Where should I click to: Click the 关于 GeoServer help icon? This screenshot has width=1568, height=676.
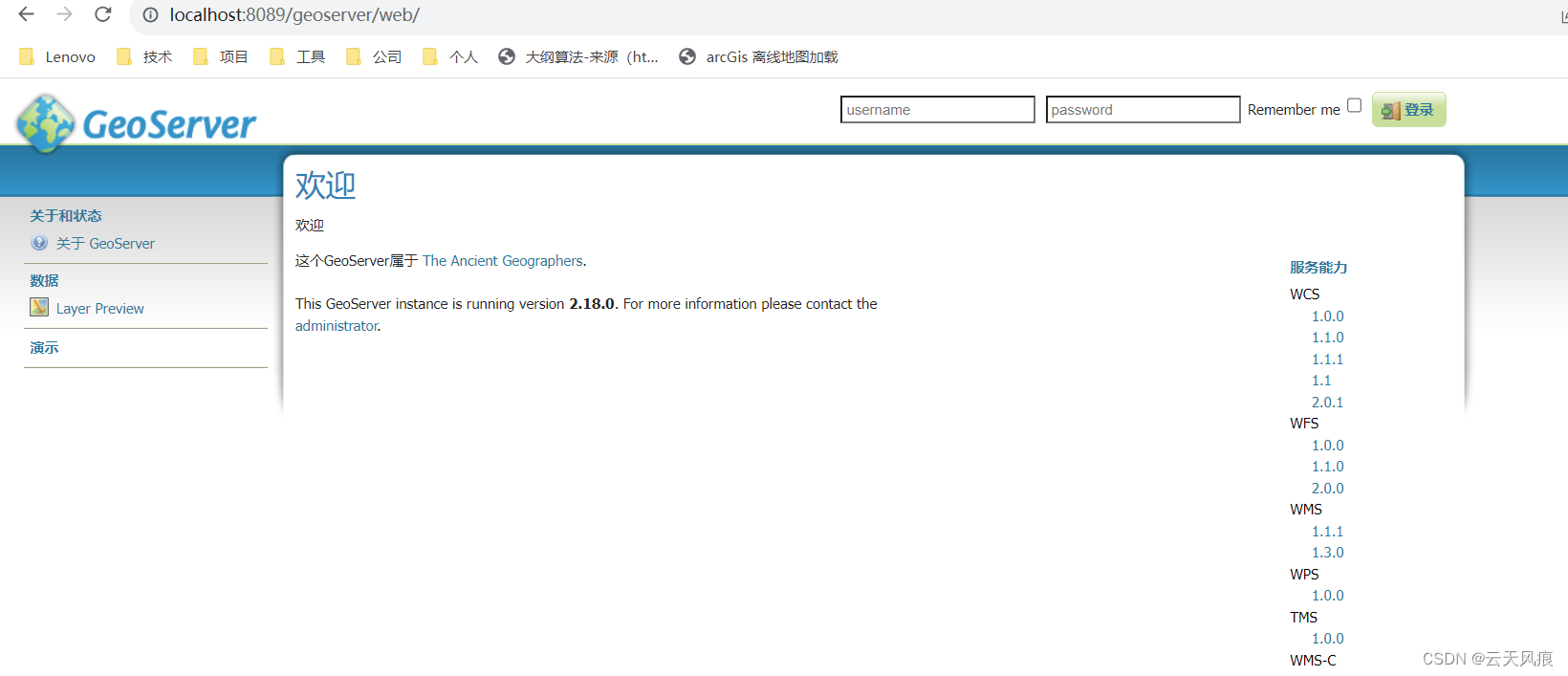[39, 243]
